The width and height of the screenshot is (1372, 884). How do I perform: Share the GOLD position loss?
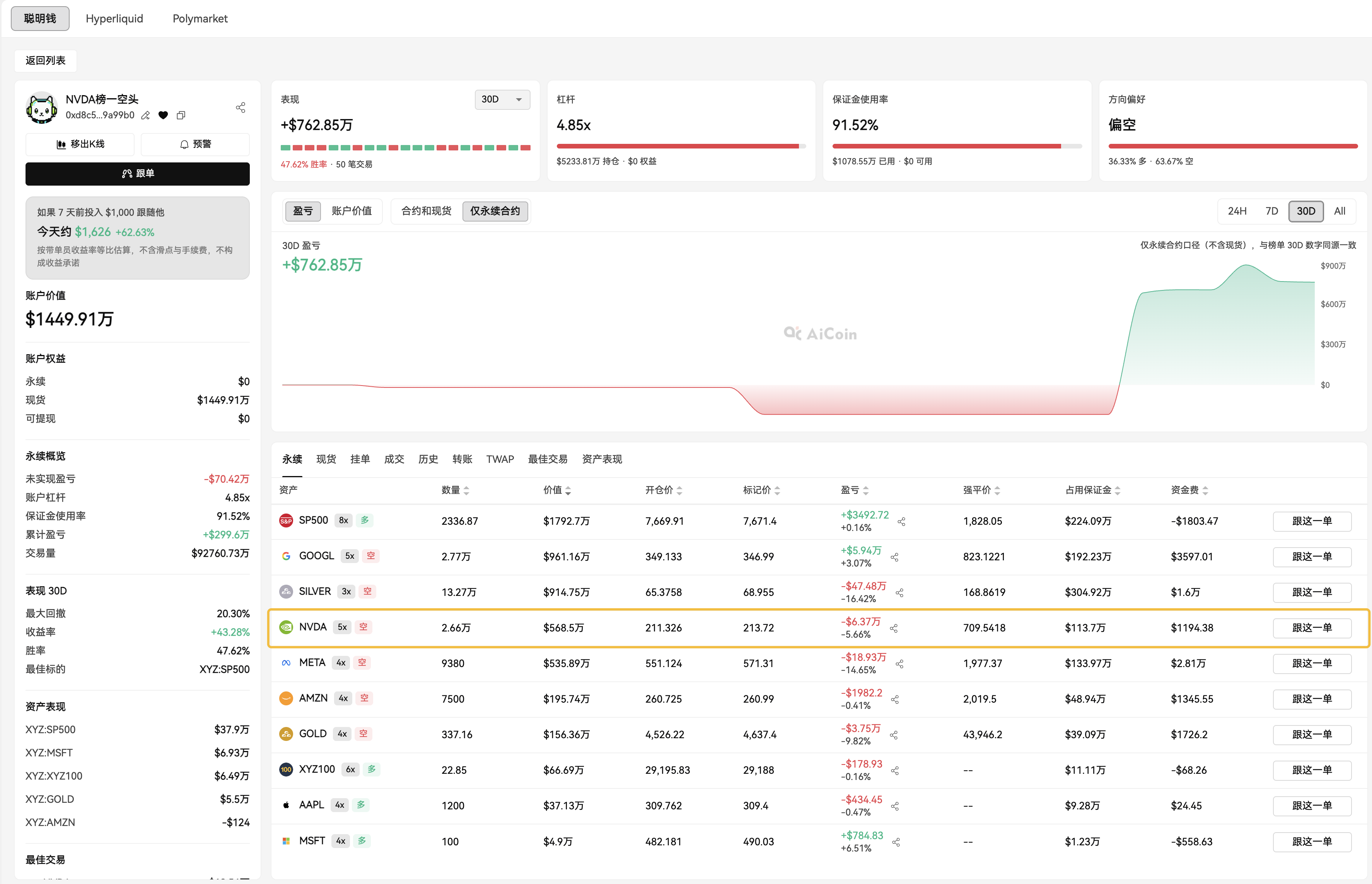coord(894,735)
